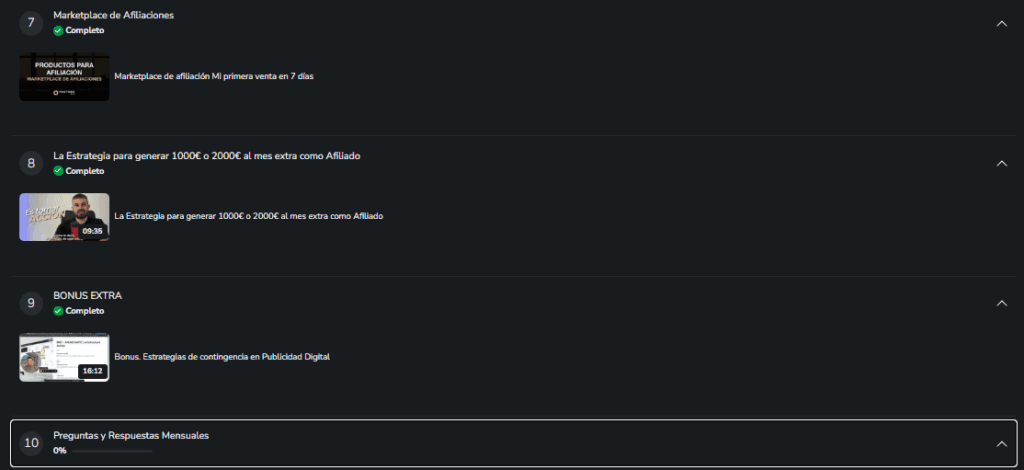Toggle Preguntas y Respuestas Mensuales chevron

(x=1001, y=443)
